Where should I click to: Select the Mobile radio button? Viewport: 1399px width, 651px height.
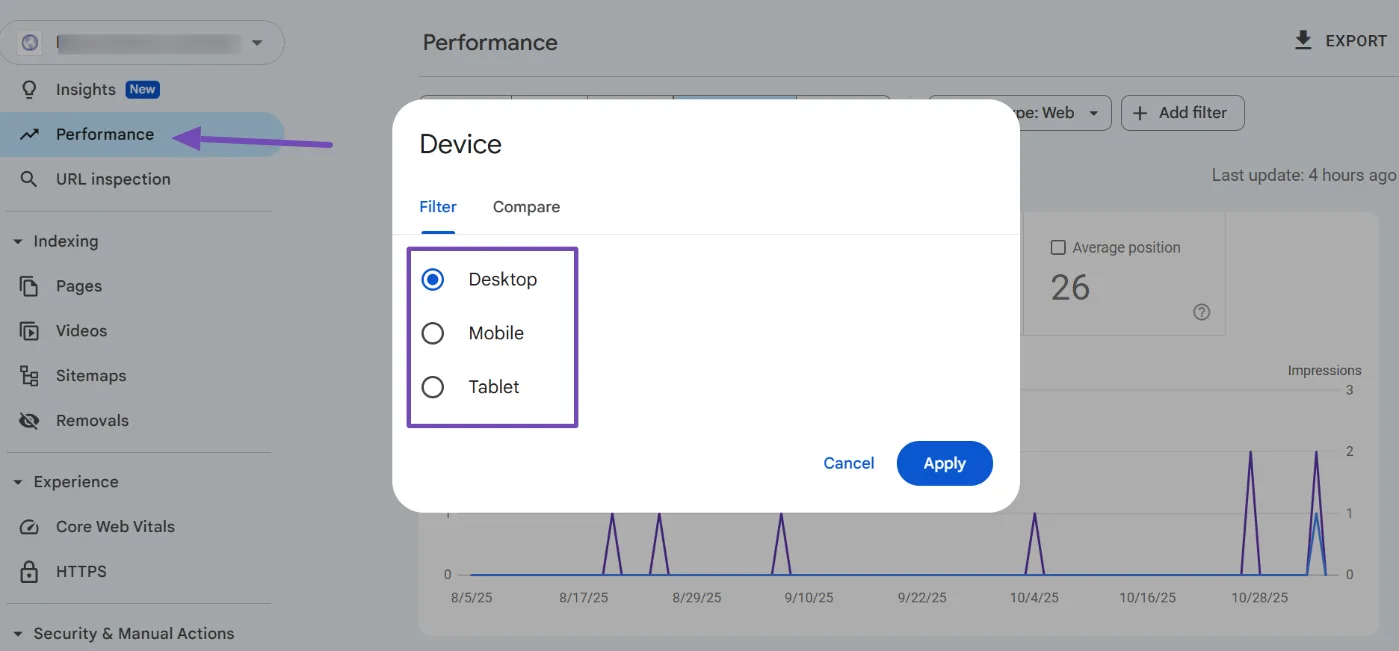(433, 333)
